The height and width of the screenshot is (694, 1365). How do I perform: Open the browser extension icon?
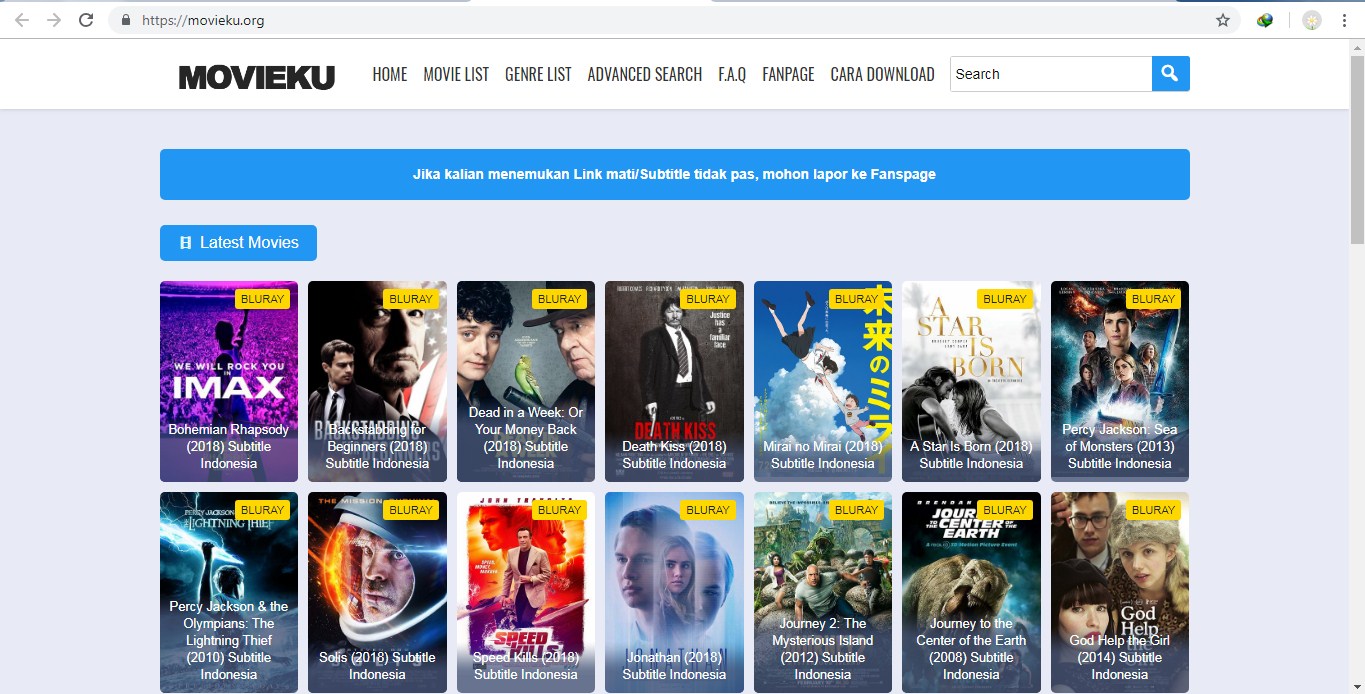point(1265,20)
